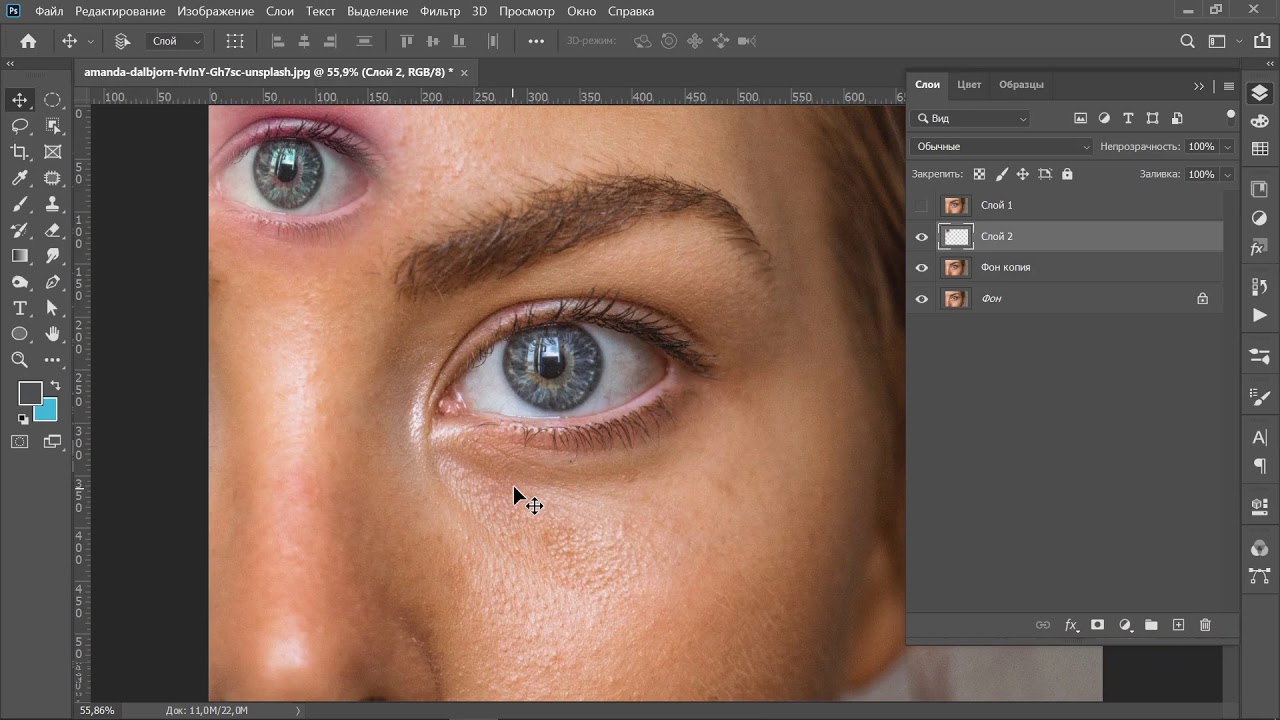This screenshot has height=720, width=1280.
Task: Toggle Show Transform Controls icon
Action: click(x=235, y=41)
